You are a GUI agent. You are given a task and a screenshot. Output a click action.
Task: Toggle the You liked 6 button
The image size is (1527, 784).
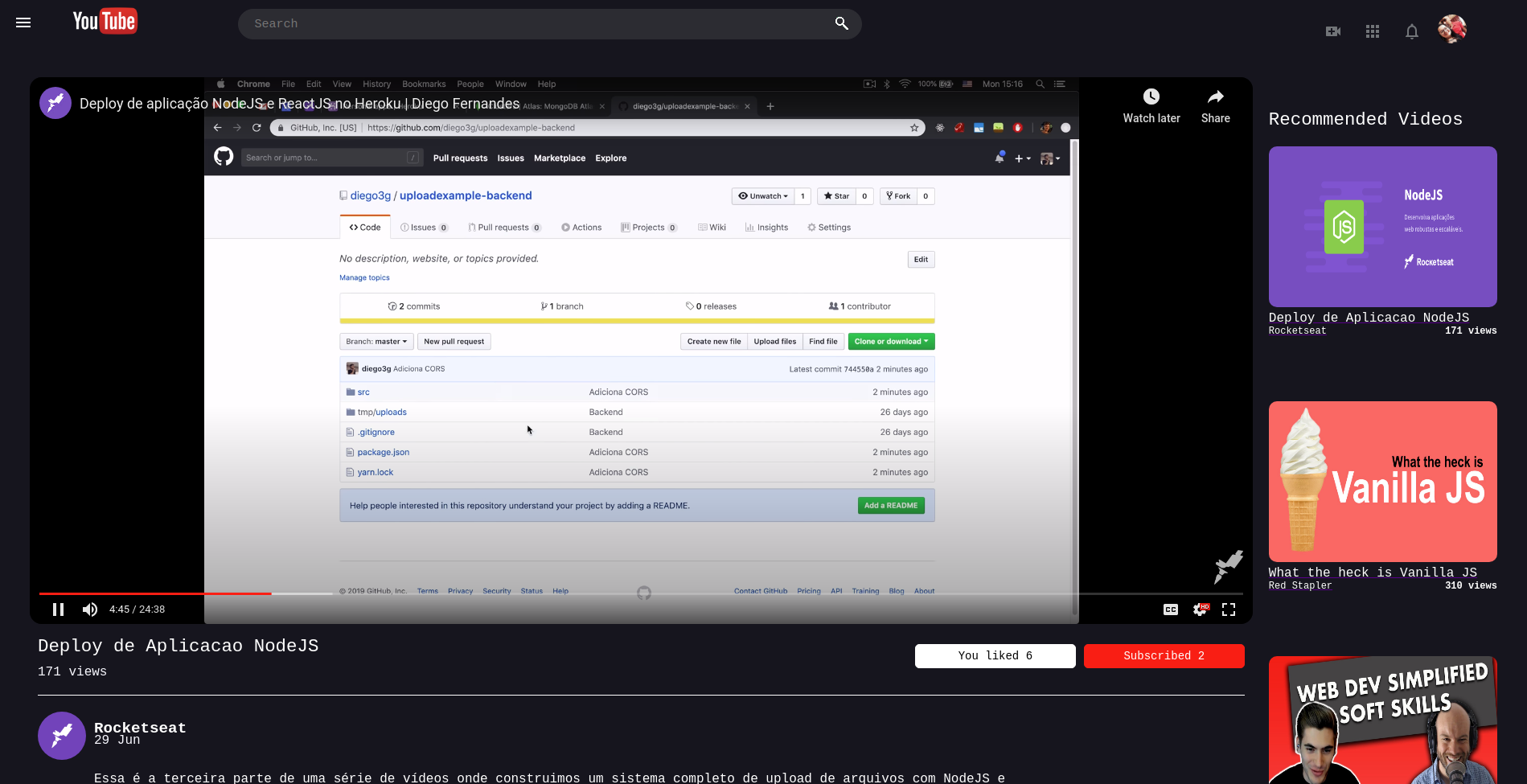point(995,656)
